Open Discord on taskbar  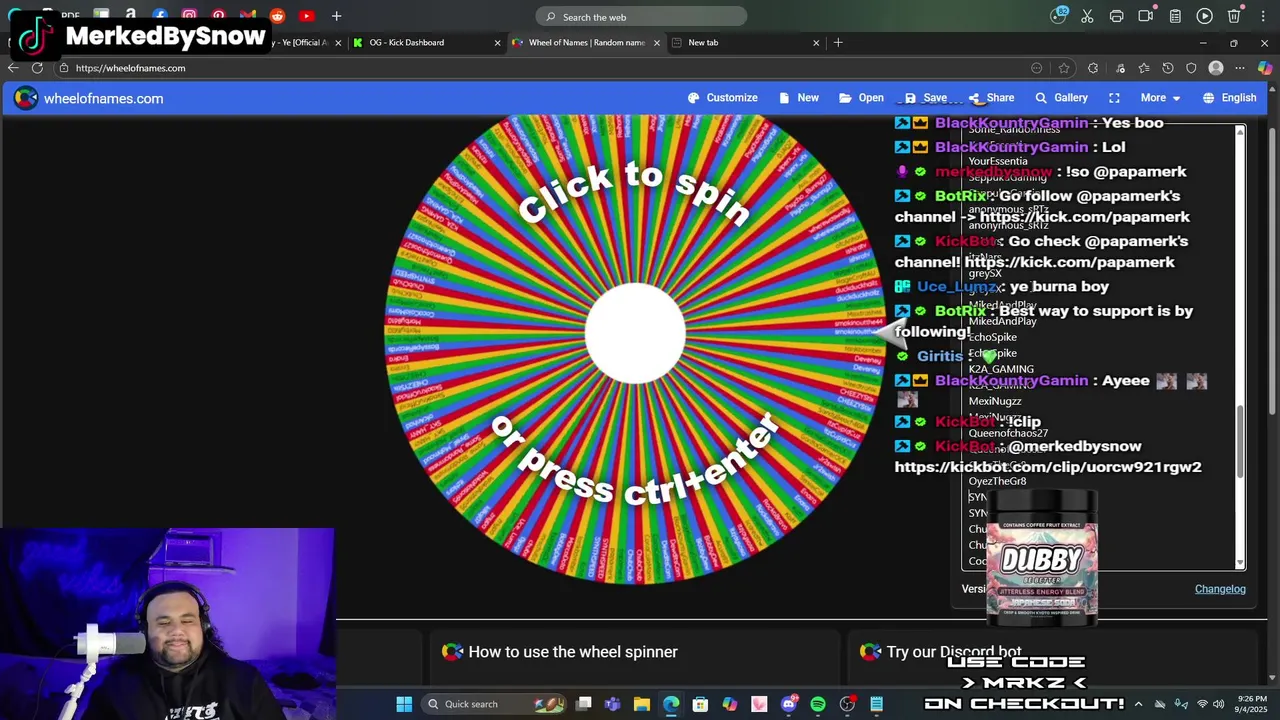point(789,704)
